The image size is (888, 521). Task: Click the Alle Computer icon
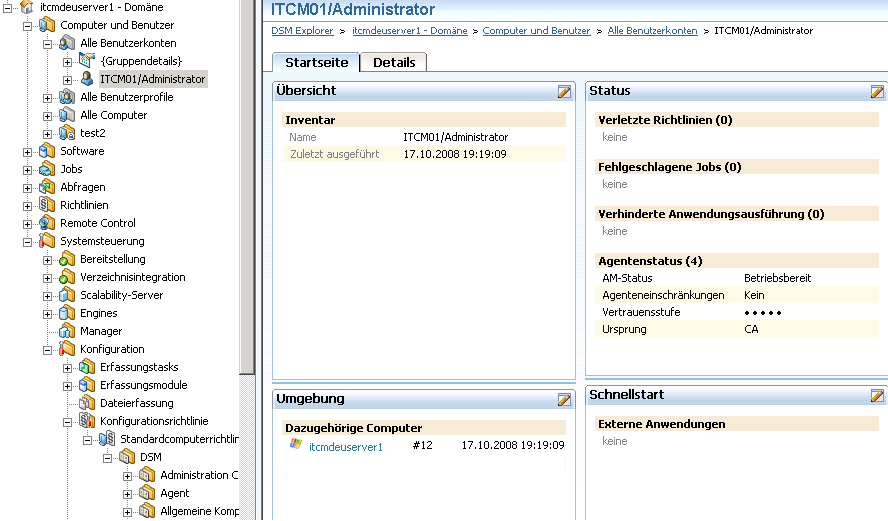click(x=67, y=115)
